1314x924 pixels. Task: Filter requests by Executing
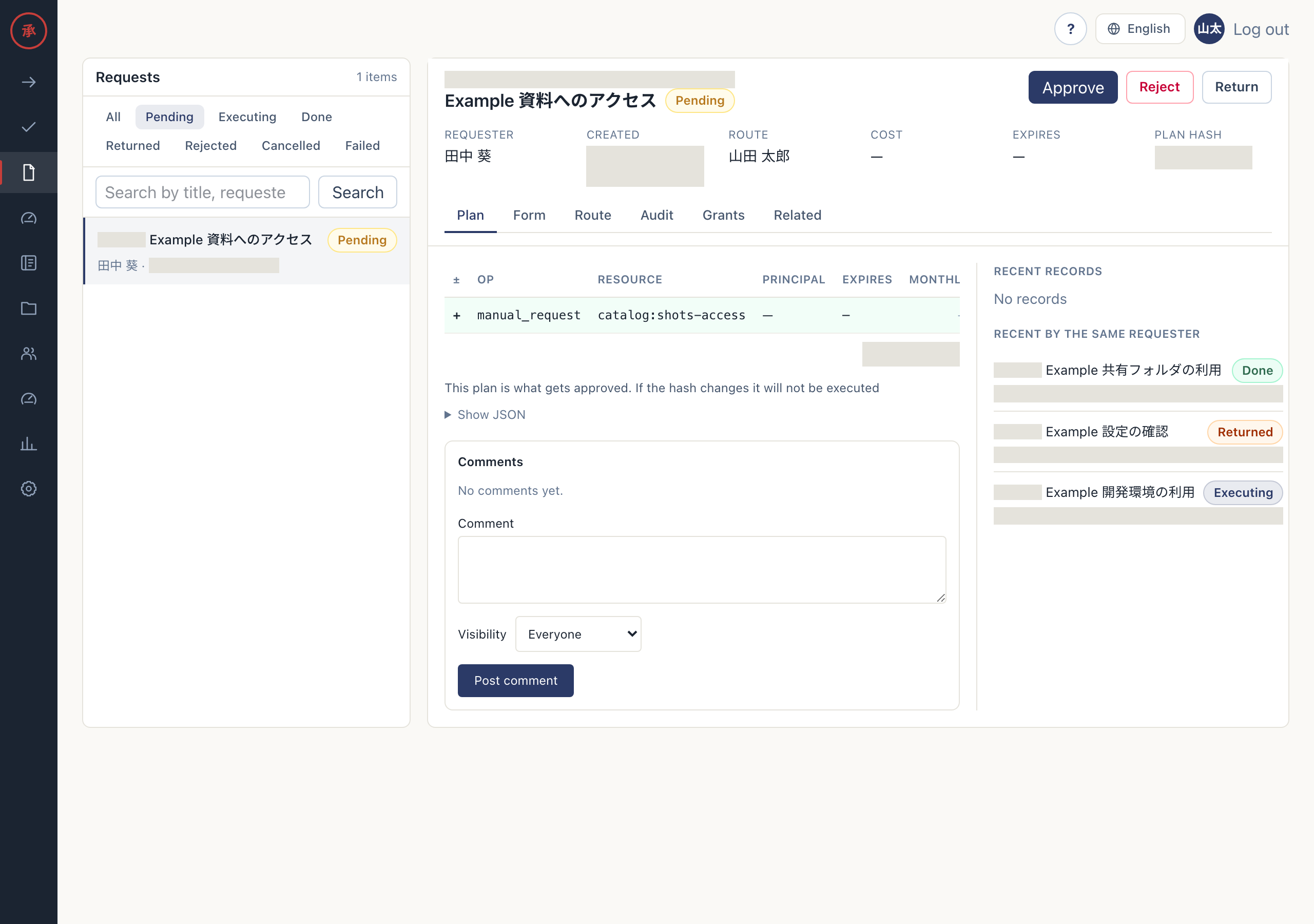(x=247, y=117)
